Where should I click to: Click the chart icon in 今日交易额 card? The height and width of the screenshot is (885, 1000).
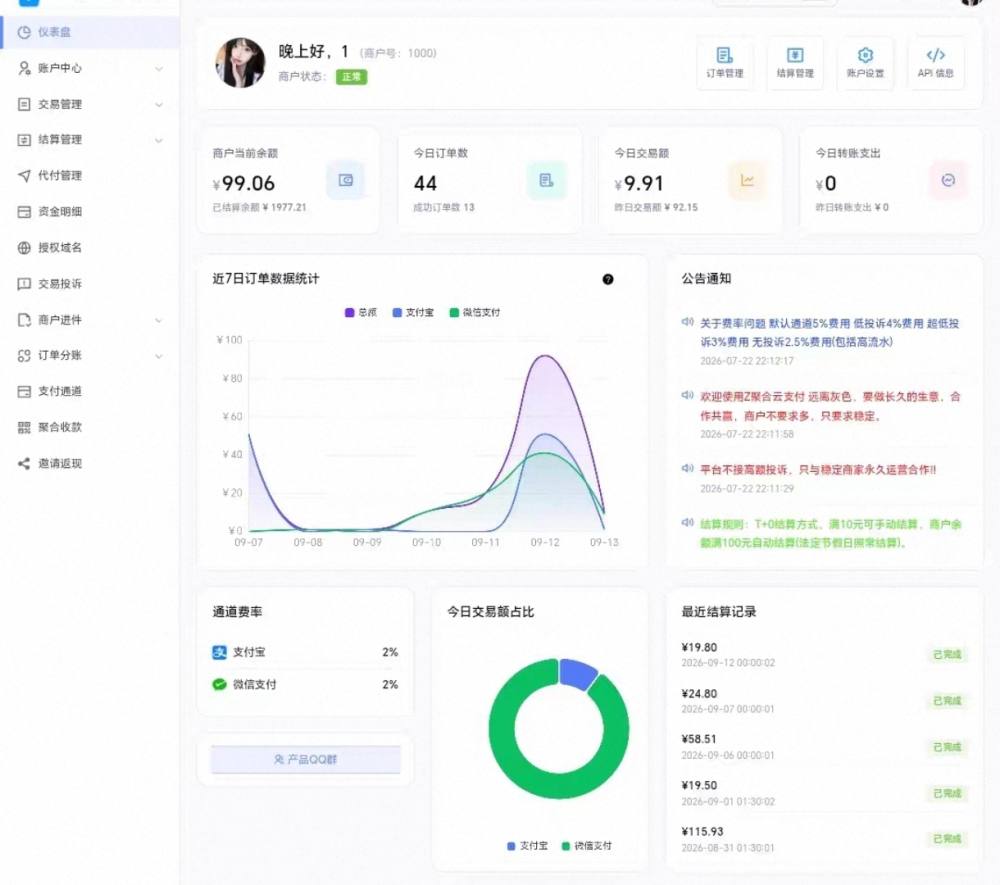747,180
